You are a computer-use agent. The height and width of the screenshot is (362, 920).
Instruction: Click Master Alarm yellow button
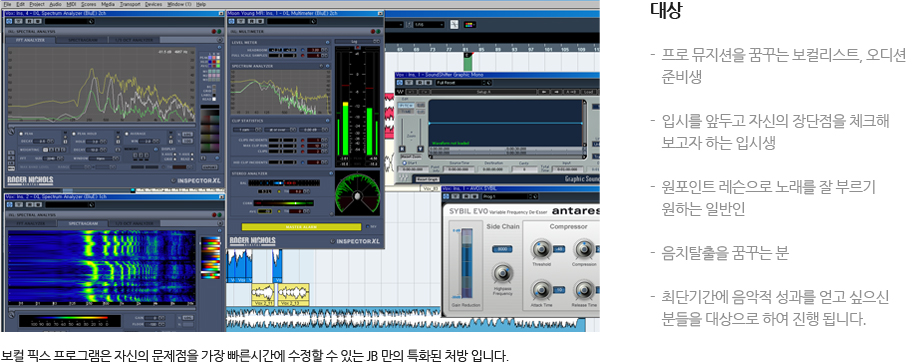pos(302,226)
